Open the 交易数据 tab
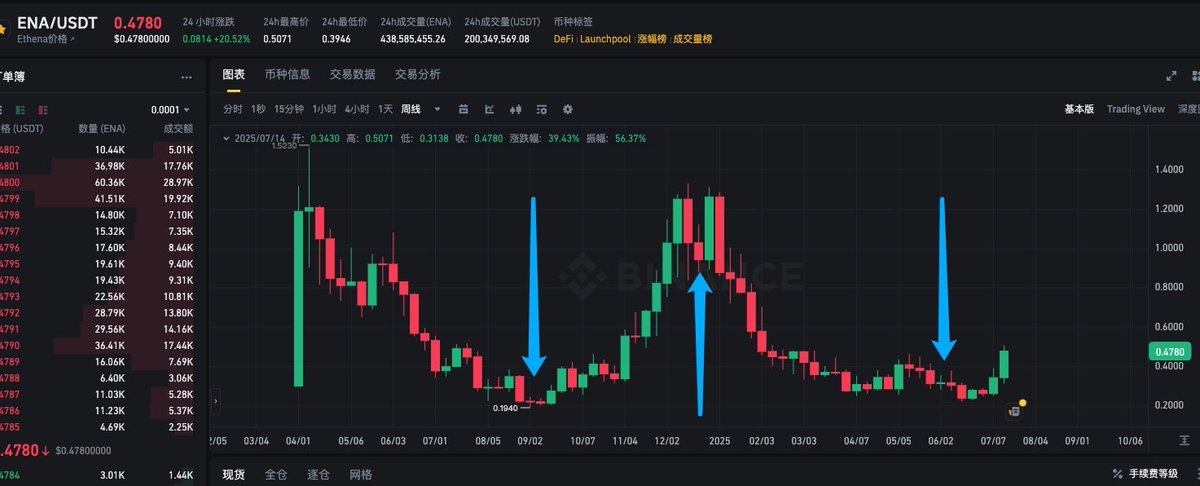Viewport: 1200px width, 486px height. (352, 75)
